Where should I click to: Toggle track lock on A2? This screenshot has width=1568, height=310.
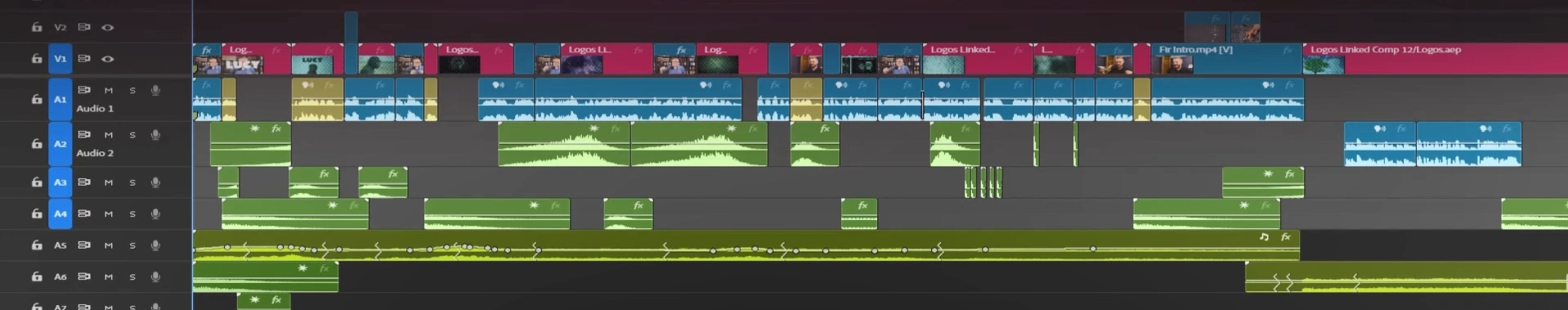click(37, 144)
